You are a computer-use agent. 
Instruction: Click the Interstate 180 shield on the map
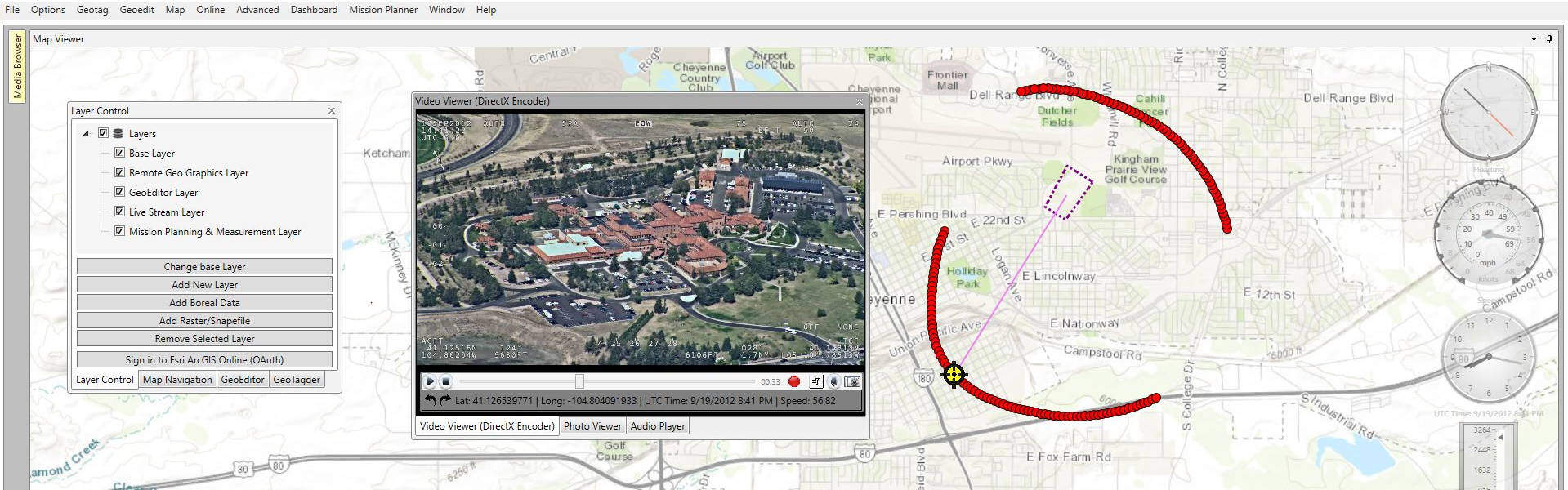coord(924,378)
